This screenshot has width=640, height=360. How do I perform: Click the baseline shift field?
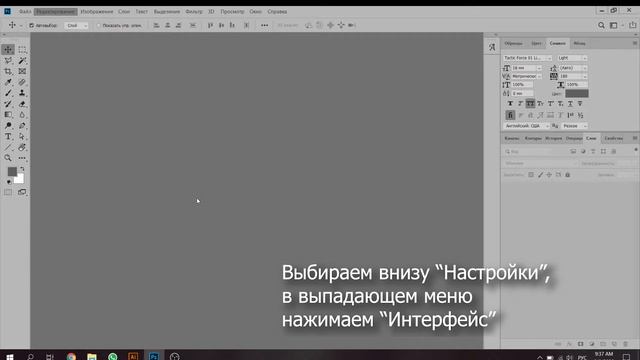522,93
